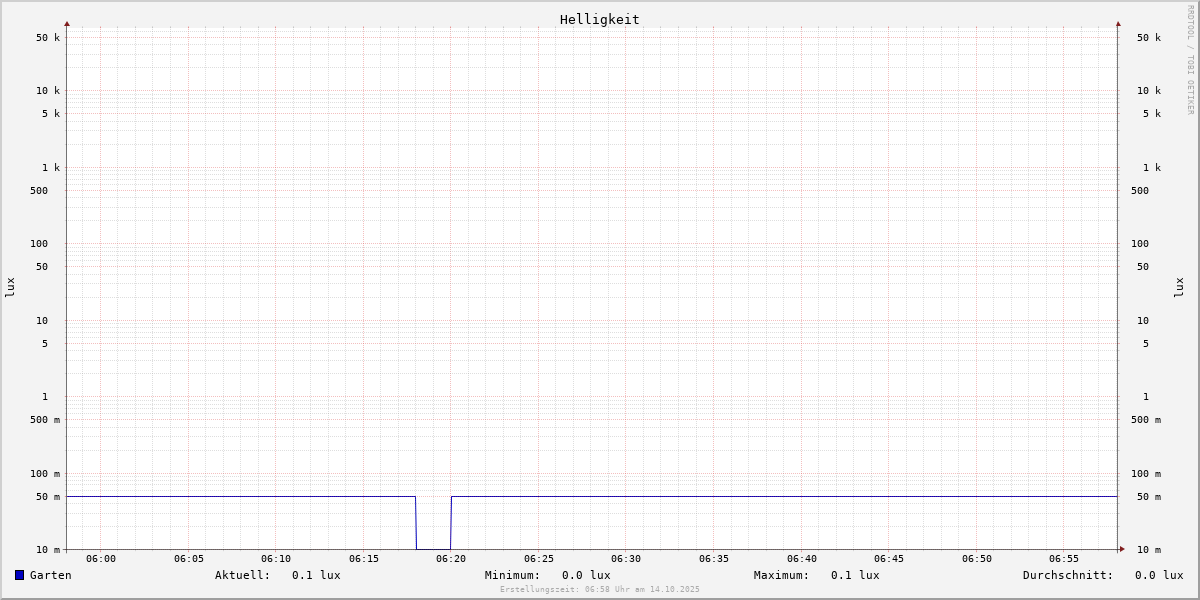Click the red arrow atop the left y-axis
1200x600 pixels.
67,23
